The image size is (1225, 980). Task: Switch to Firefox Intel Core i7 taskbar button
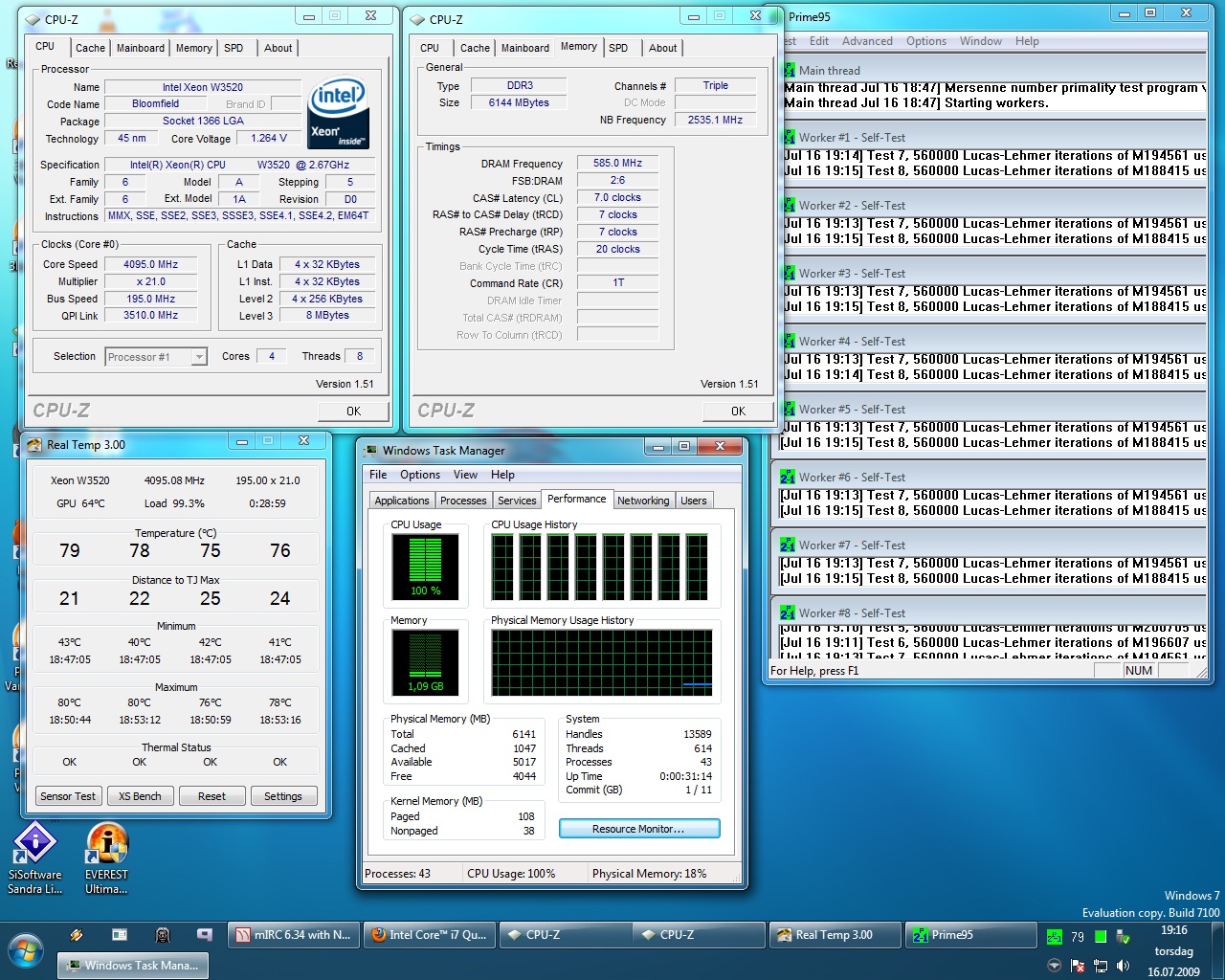point(429,935)
